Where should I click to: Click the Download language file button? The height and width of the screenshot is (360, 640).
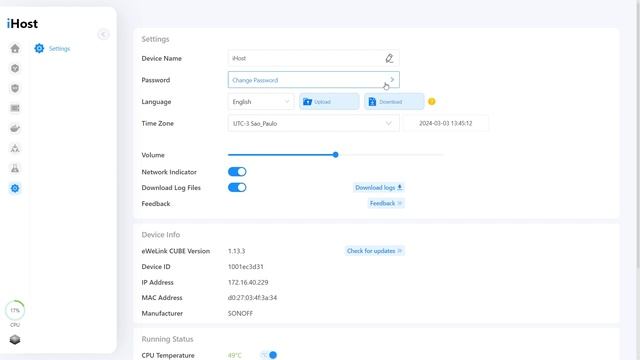point(394,102)
